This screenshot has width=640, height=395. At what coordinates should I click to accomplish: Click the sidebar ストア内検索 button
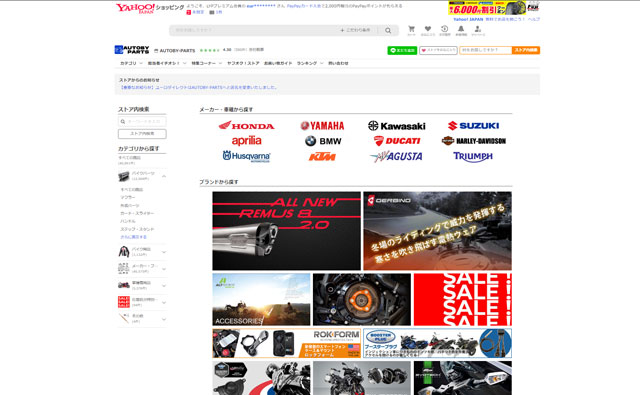click(x=142, y=134)
